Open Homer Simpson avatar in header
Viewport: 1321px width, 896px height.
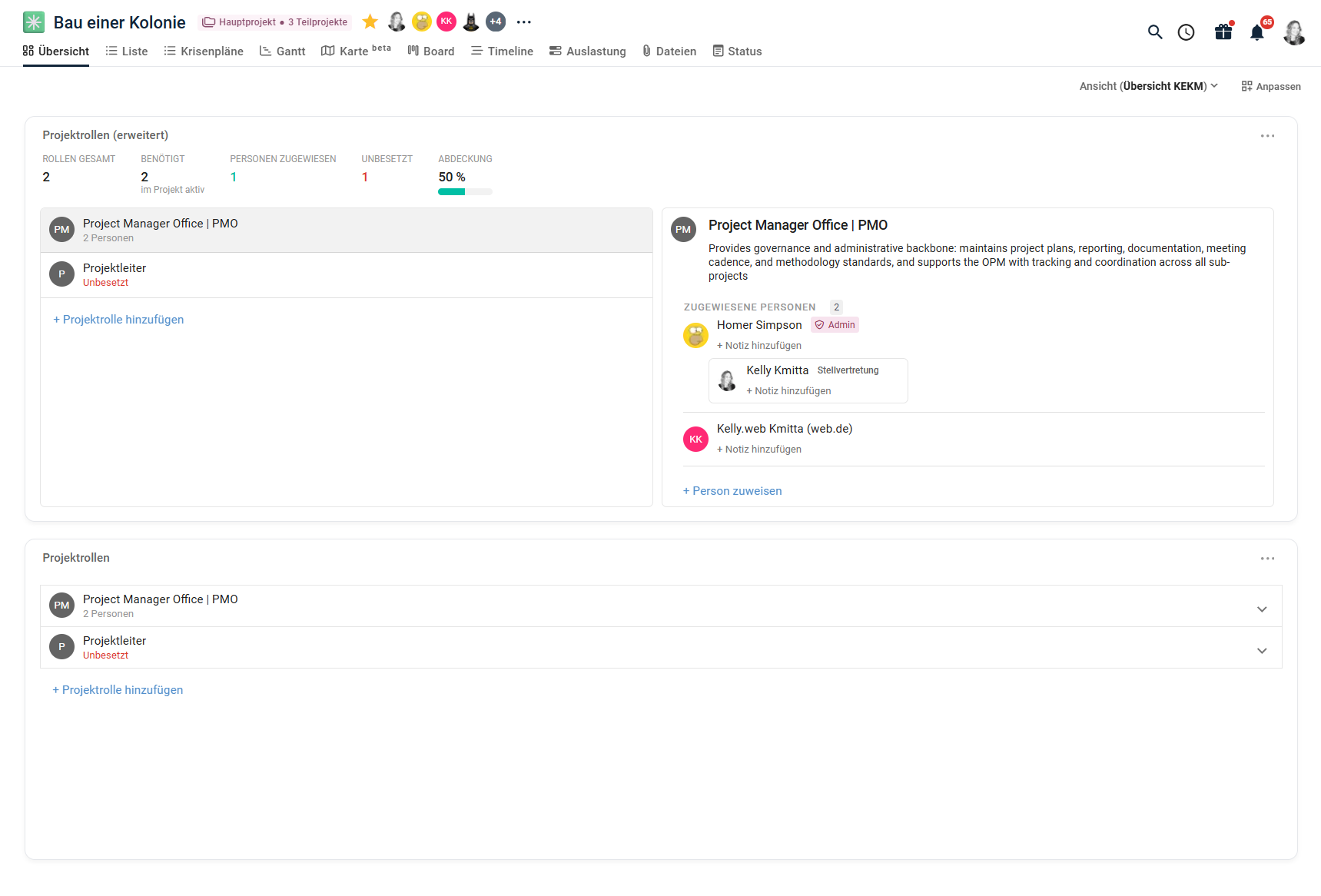click(422, 22)
